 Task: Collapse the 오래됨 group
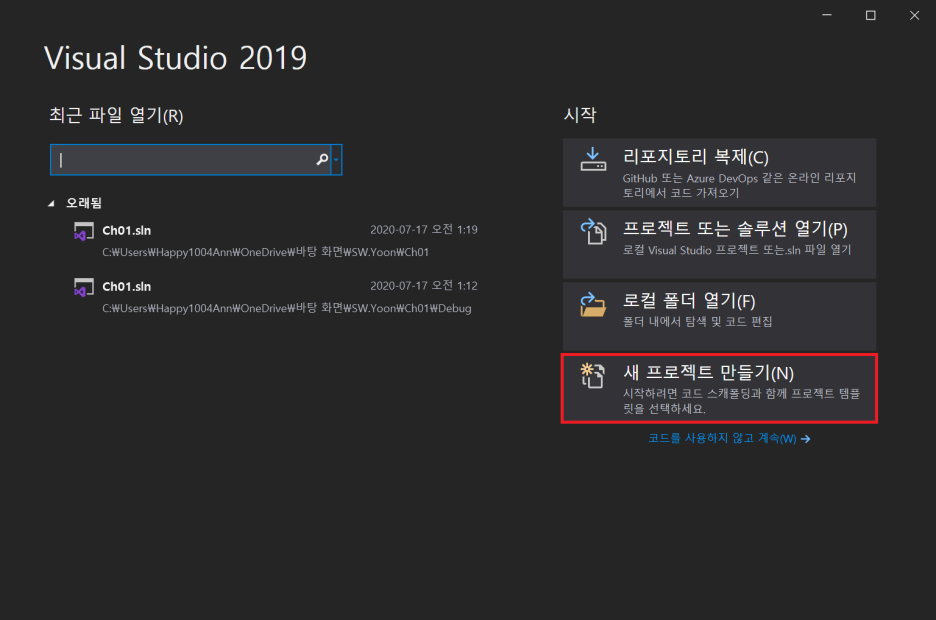pyautogui.click(x=51, y=203)
